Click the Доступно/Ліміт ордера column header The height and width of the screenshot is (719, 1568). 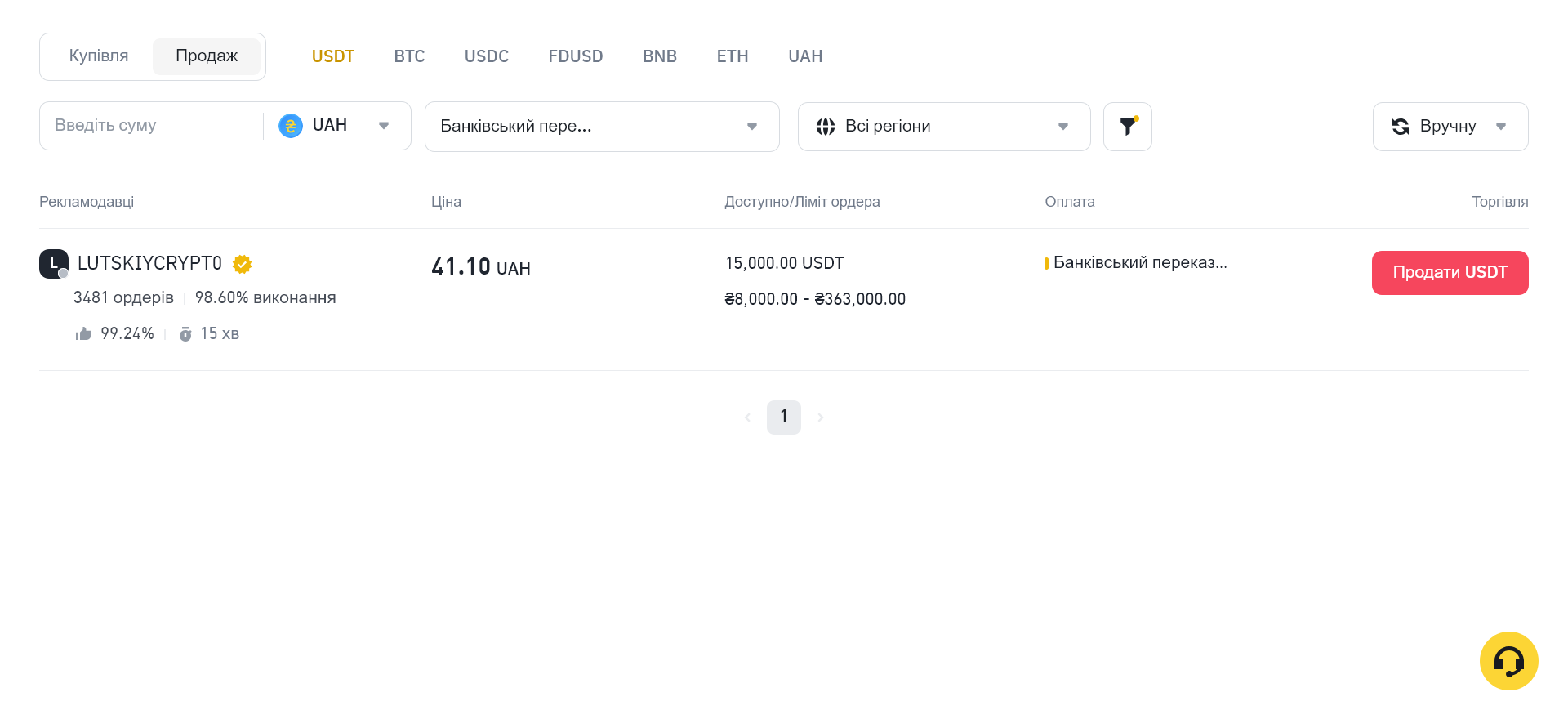point(802,202)
